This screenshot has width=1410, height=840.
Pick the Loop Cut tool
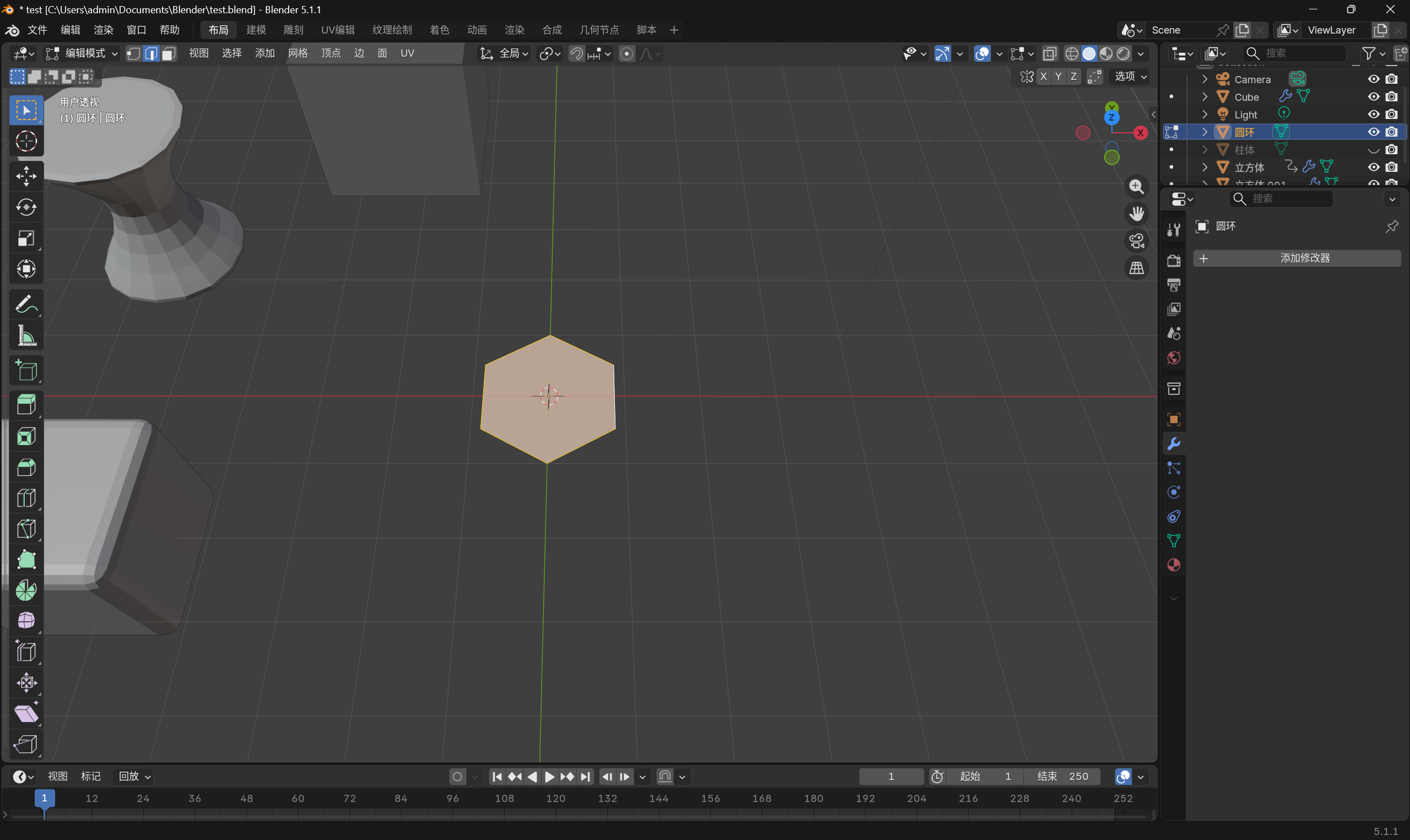26,497
